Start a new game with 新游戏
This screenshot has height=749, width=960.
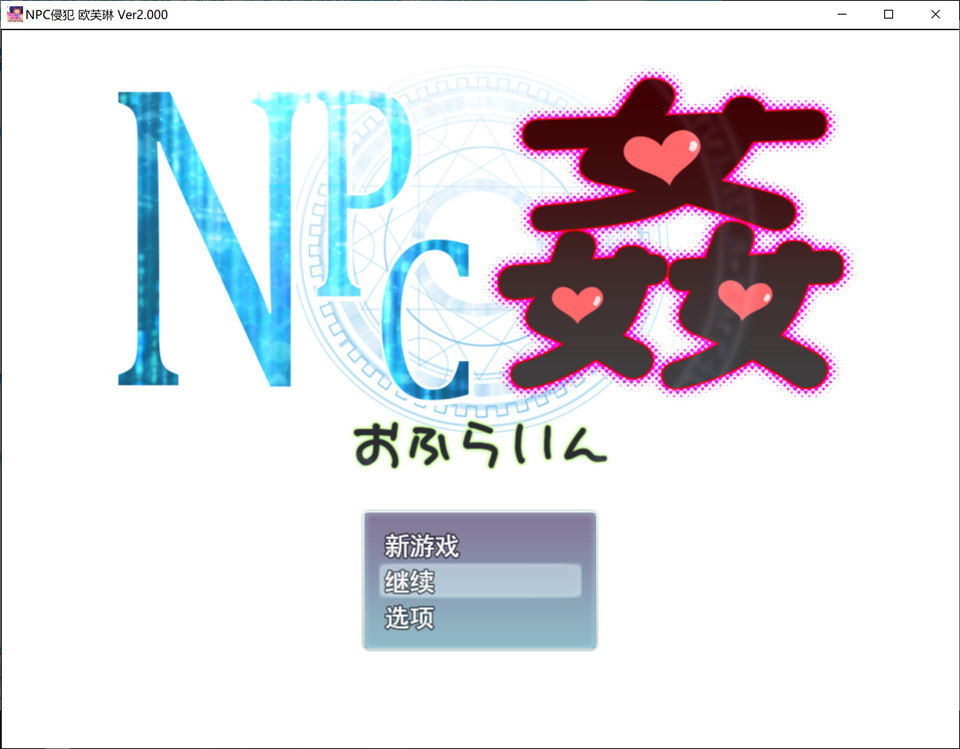(420, 545)
